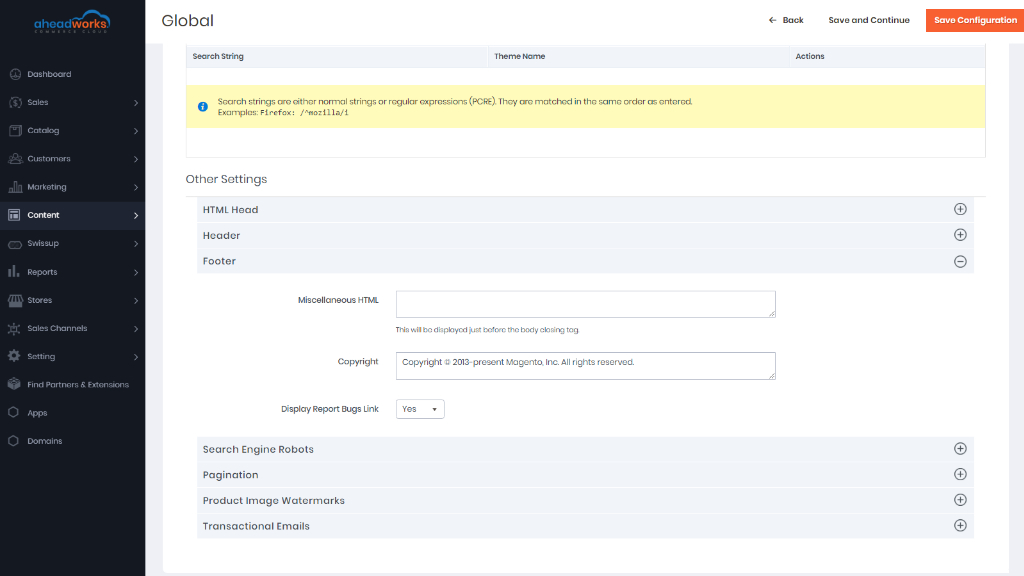Click the Stores storefront icon
The width and height of the screenshot is (1024, 576).
click(x=15, y=300)
